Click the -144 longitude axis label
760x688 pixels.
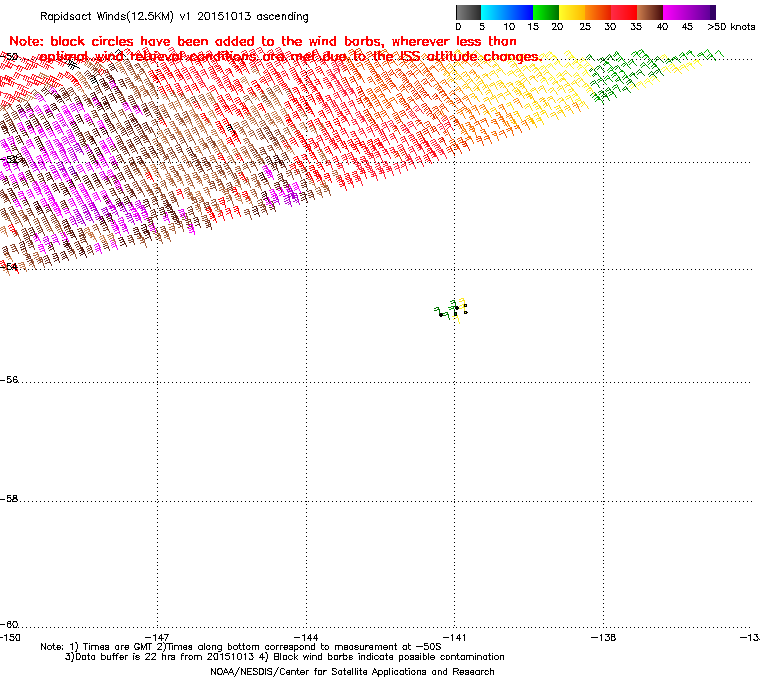tap(306, 637)
